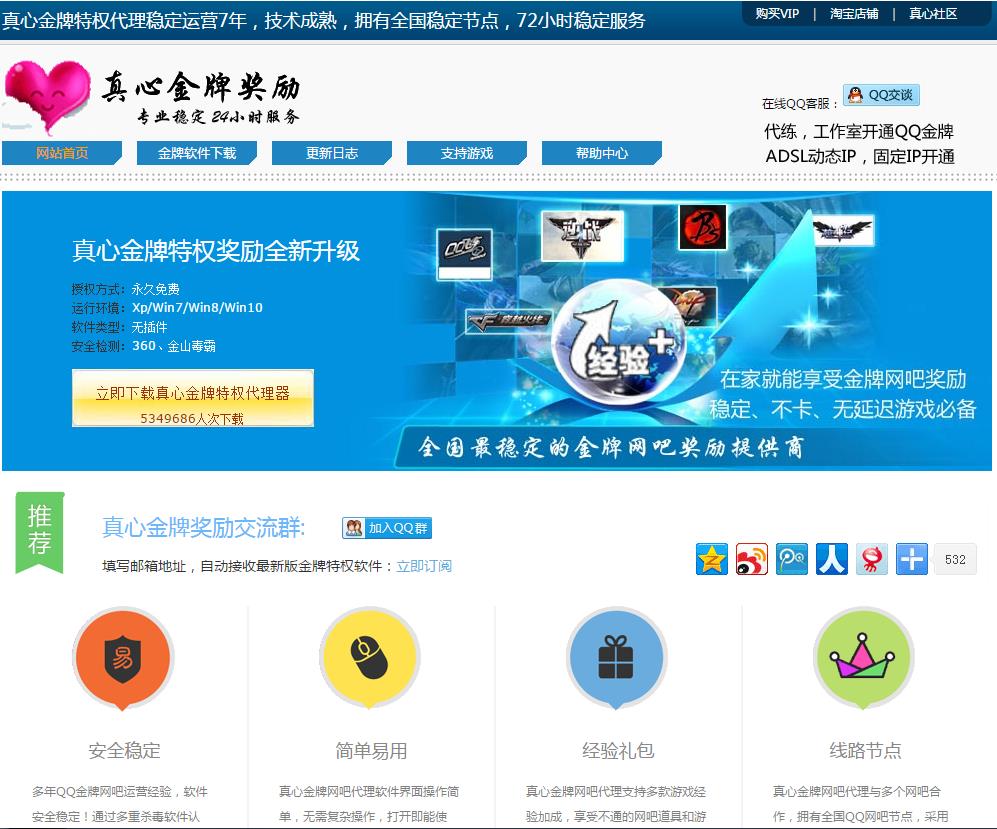
Task: Click 真心金牌奖励交流群 heading text
Action: 203,528
